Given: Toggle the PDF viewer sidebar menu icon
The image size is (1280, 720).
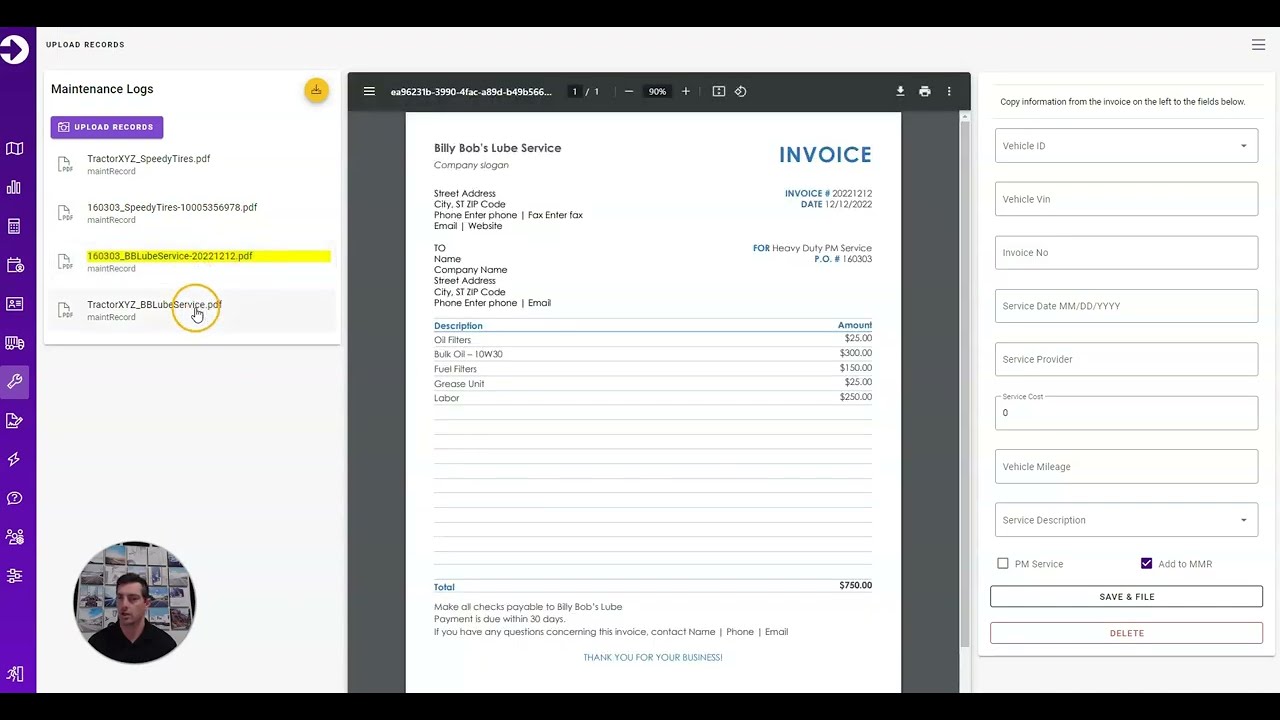Looking at the screenshot, I should tap(369, 91).
